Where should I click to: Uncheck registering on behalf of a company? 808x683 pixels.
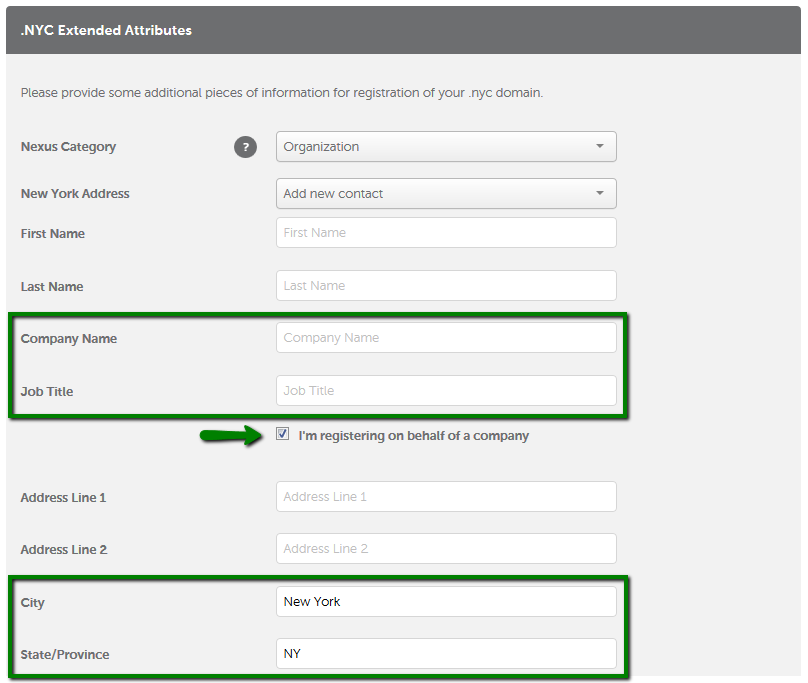point(282,434)
